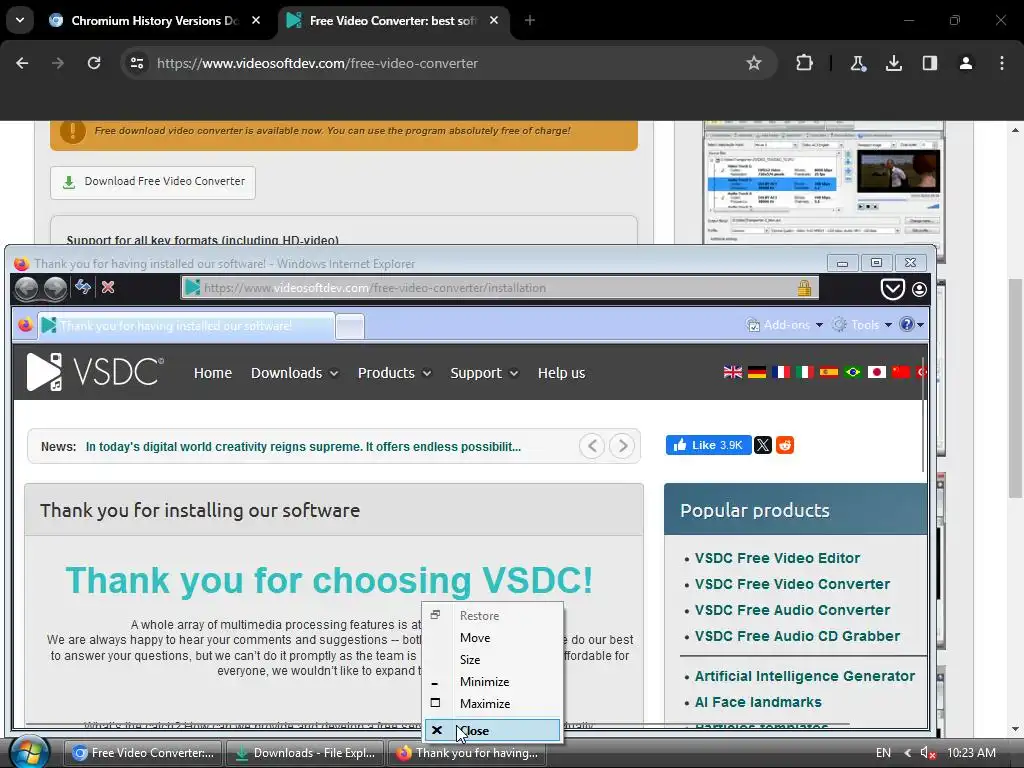The width and height of the screenshot is (1024, 768).
Task: Click the Windows Start orb
Action: click(x=29, y=752)
